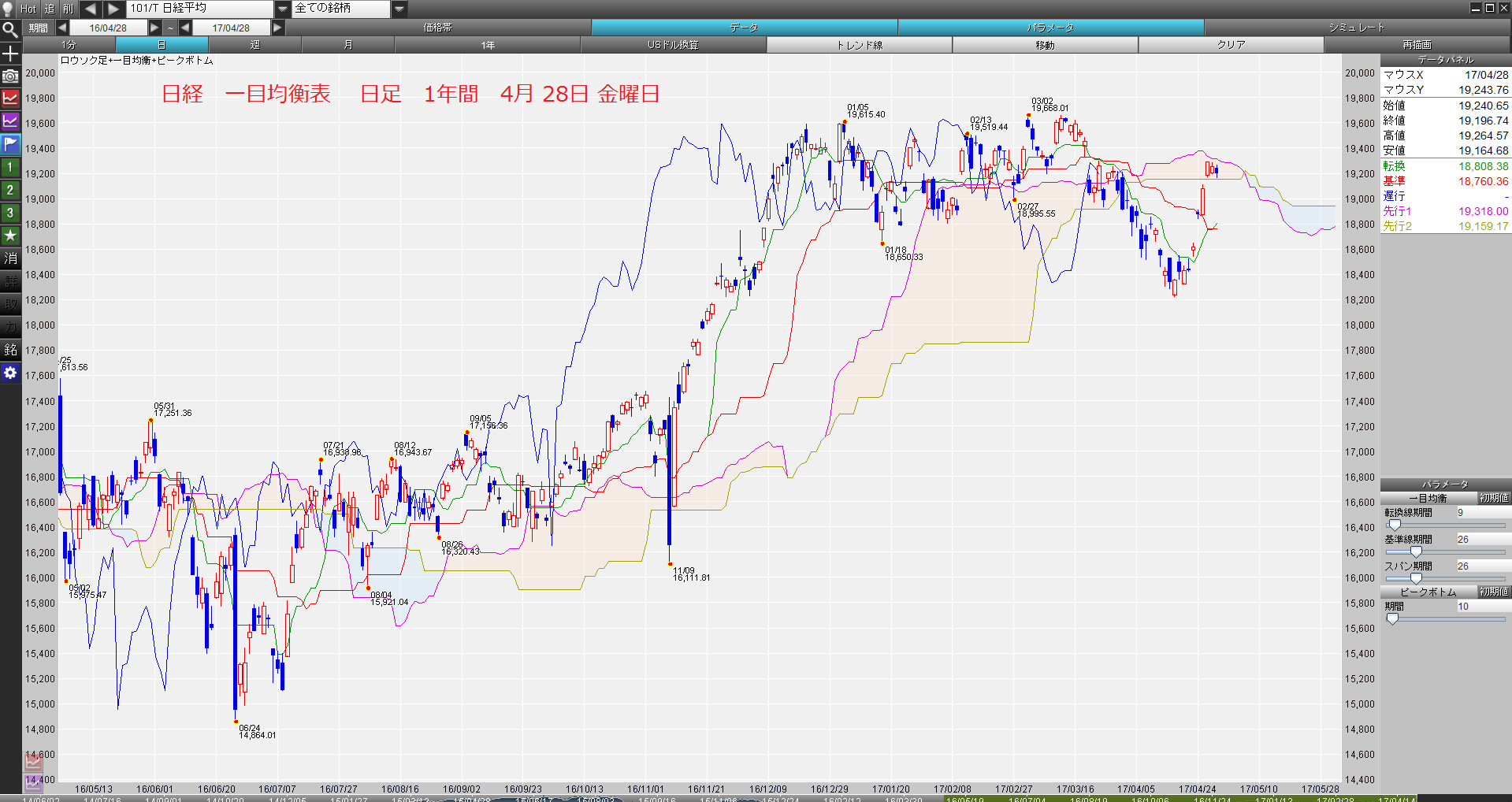Click the 取 button in sidebar
The width and height of the screenshot is (1512, 802).
[10, 304]
